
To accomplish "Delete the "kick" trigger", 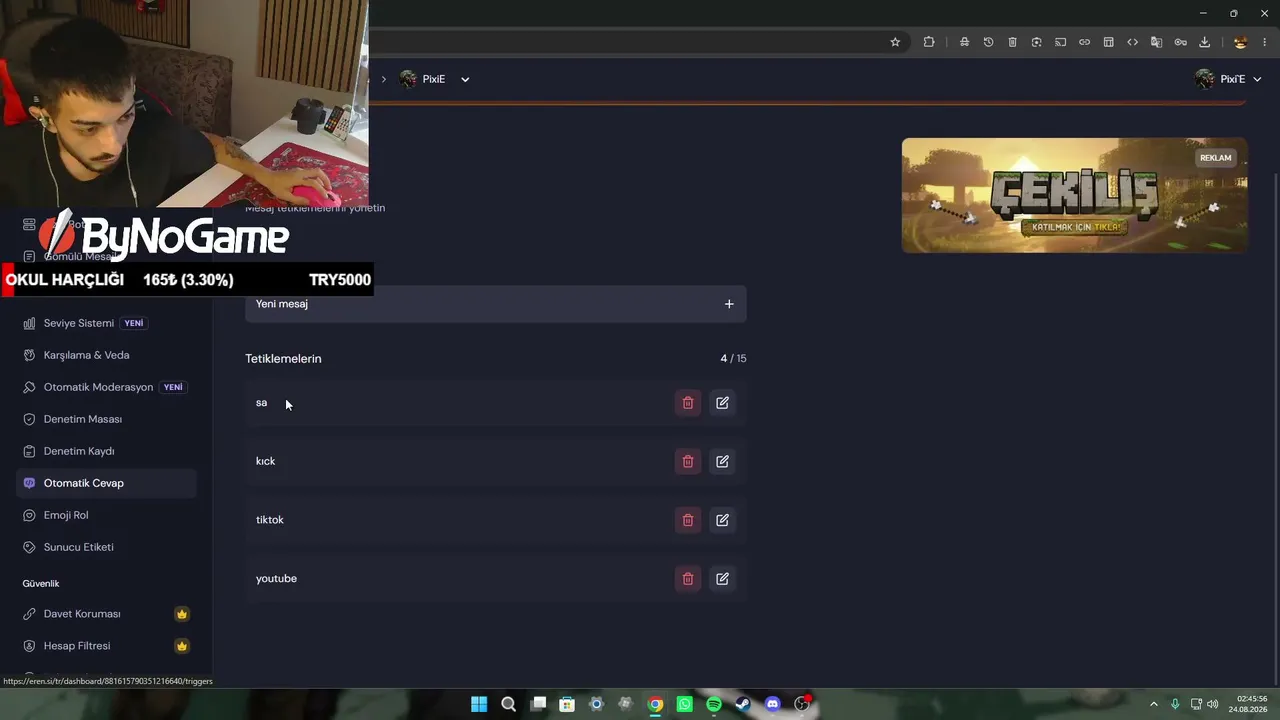I will coord(688,461).
